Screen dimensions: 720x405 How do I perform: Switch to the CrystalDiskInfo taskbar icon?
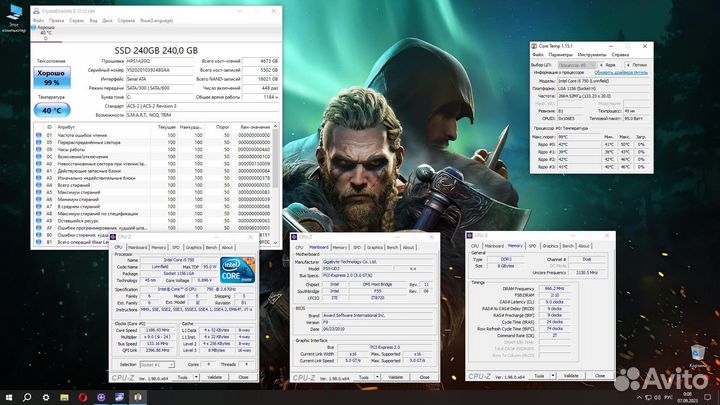pos(119,397)
